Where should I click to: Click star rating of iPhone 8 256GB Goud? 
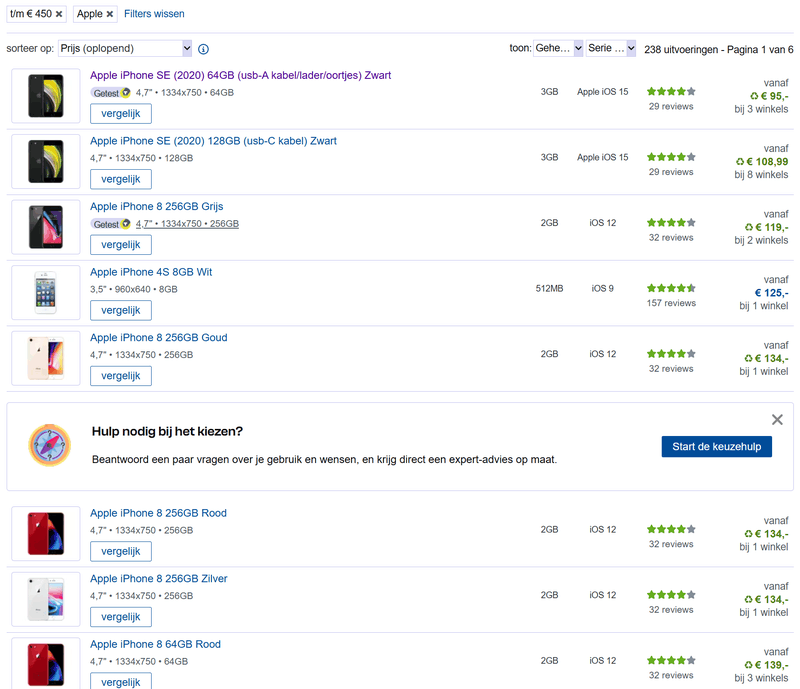[671, 354]
